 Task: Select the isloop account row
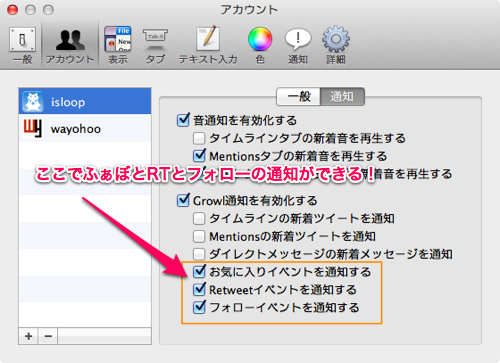coord(85,101)
